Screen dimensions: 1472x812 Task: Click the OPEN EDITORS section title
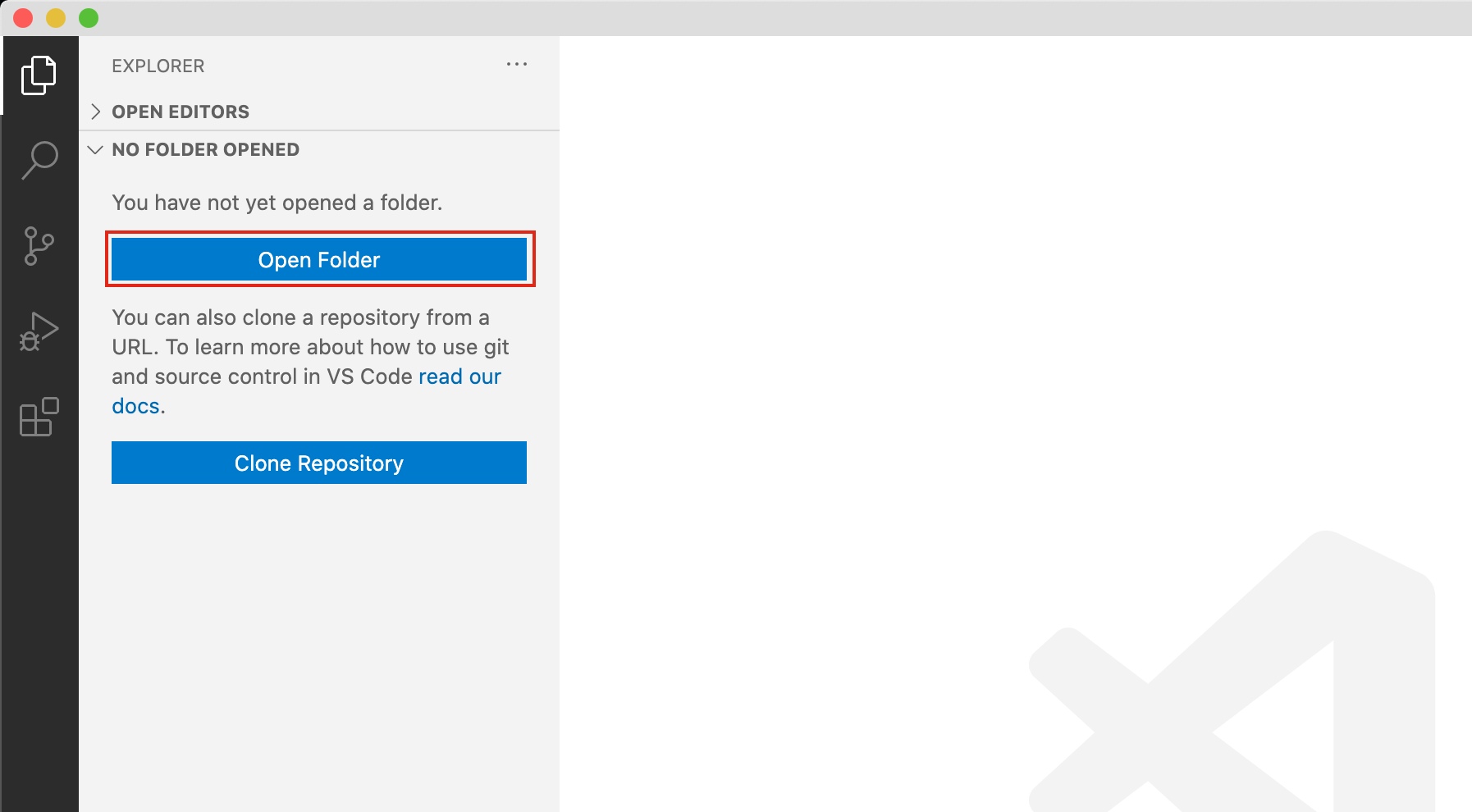(181, 112)
